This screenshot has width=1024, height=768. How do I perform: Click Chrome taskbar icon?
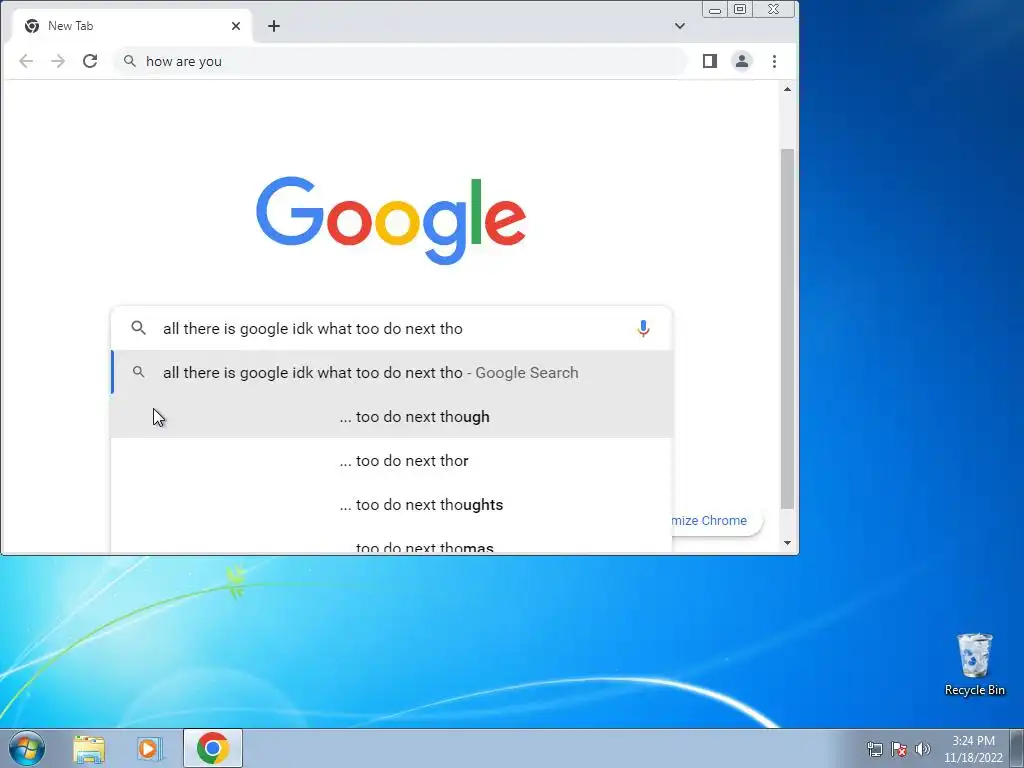(213, 748)
